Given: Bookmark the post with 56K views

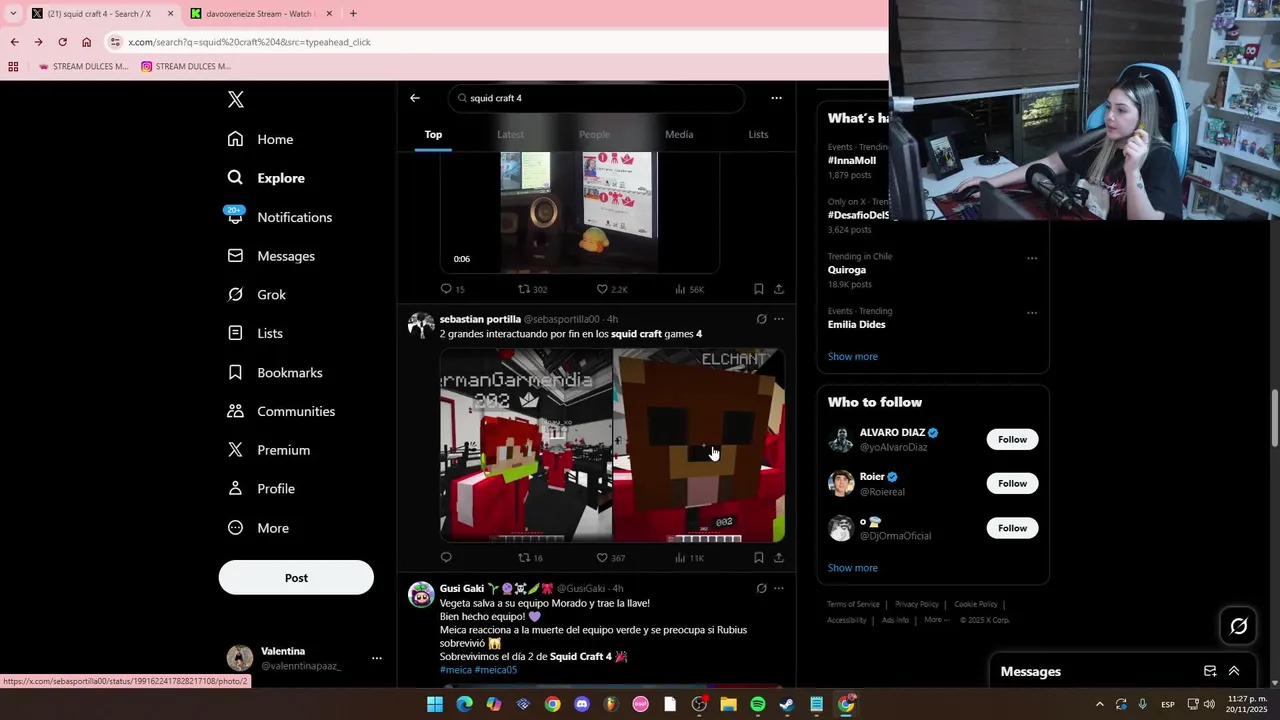Looking at the screenshot, I should coord(759,289).
